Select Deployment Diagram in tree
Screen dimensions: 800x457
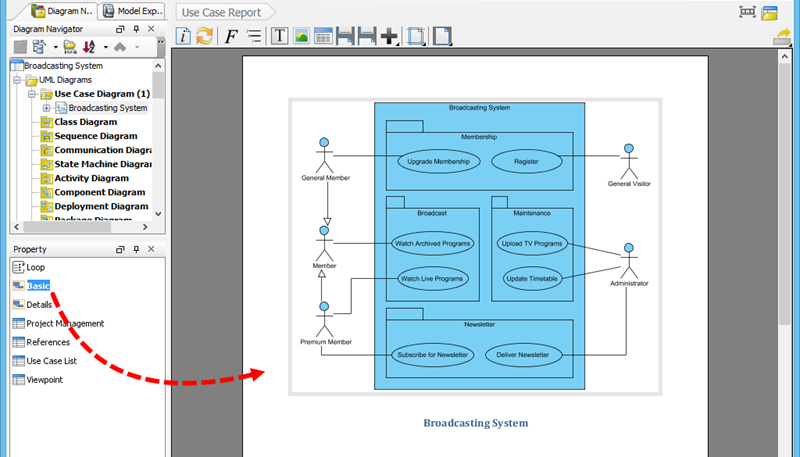(x=101, y=207)
